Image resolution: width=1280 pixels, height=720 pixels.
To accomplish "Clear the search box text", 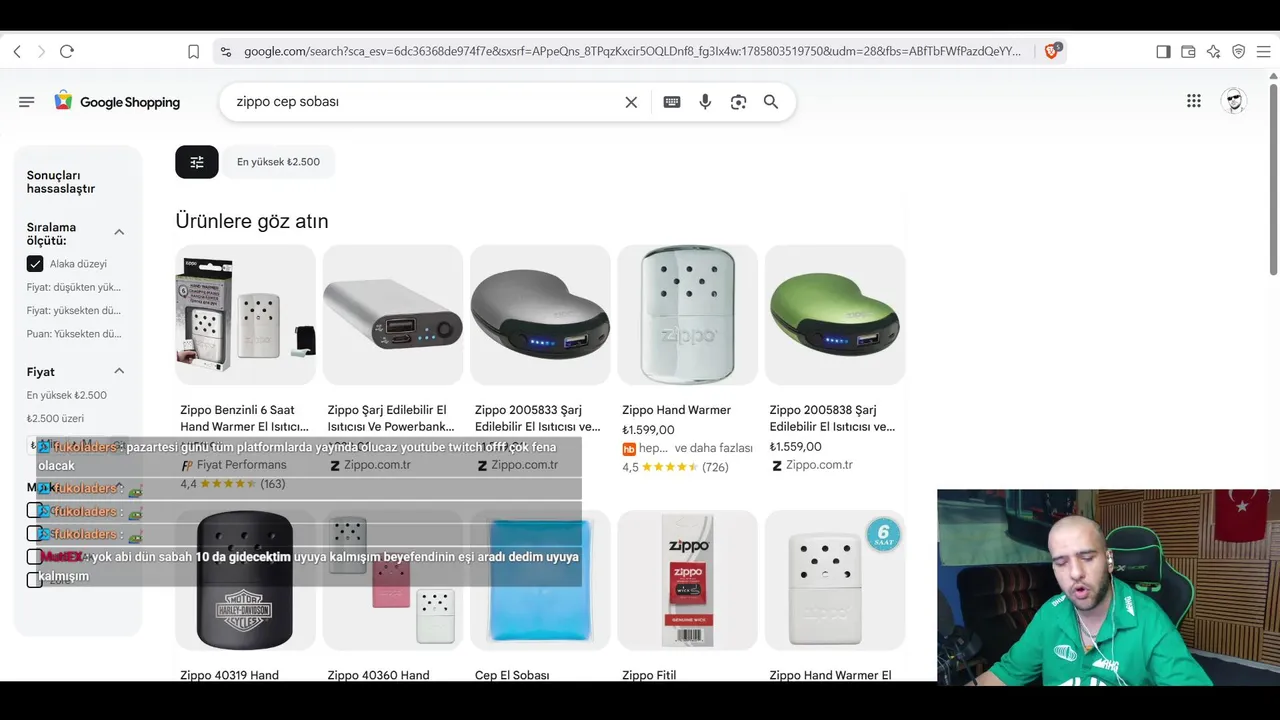I will pyautogui.click(x=631, y=102).
